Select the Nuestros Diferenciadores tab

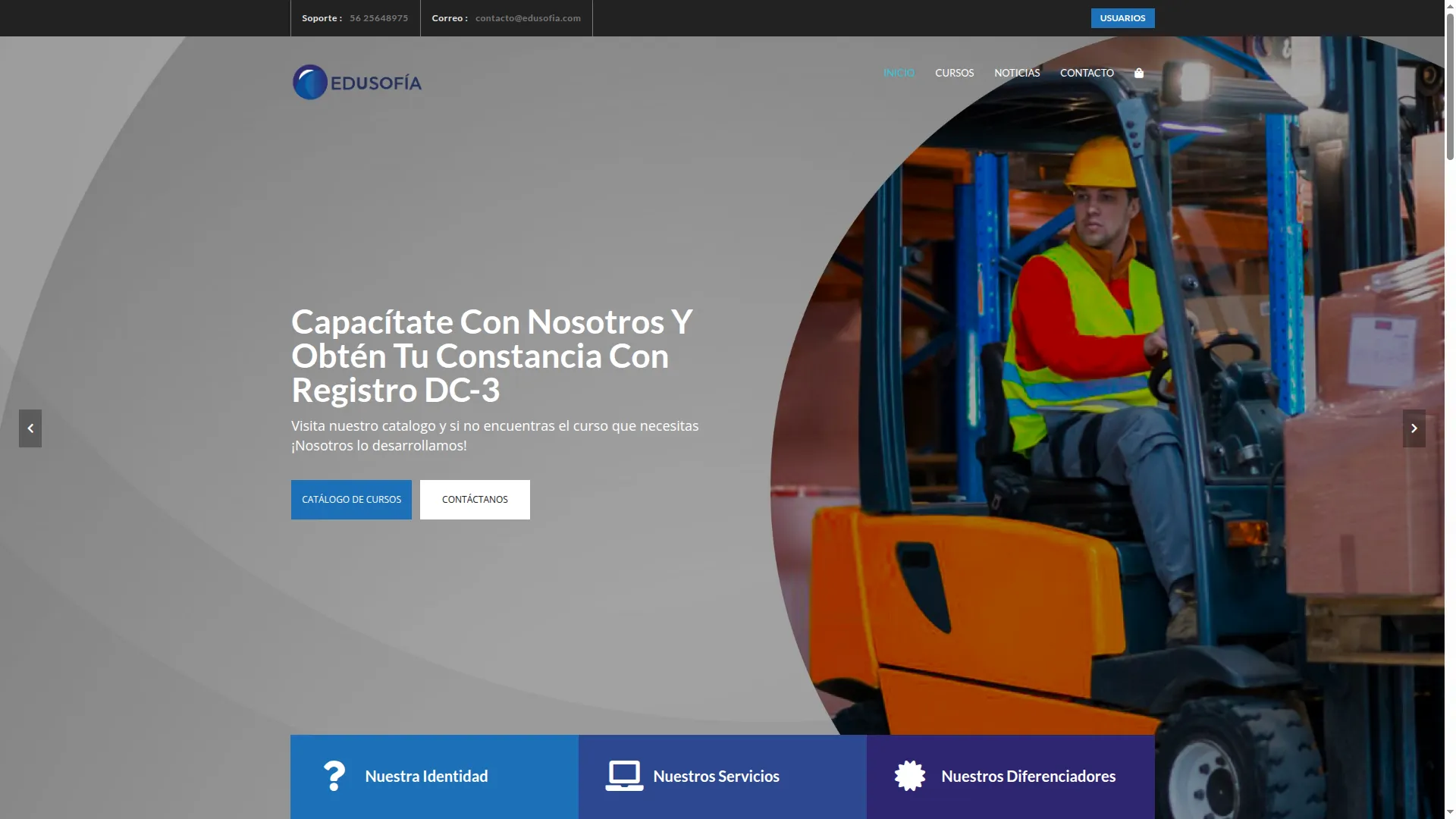pos(1011,777)
